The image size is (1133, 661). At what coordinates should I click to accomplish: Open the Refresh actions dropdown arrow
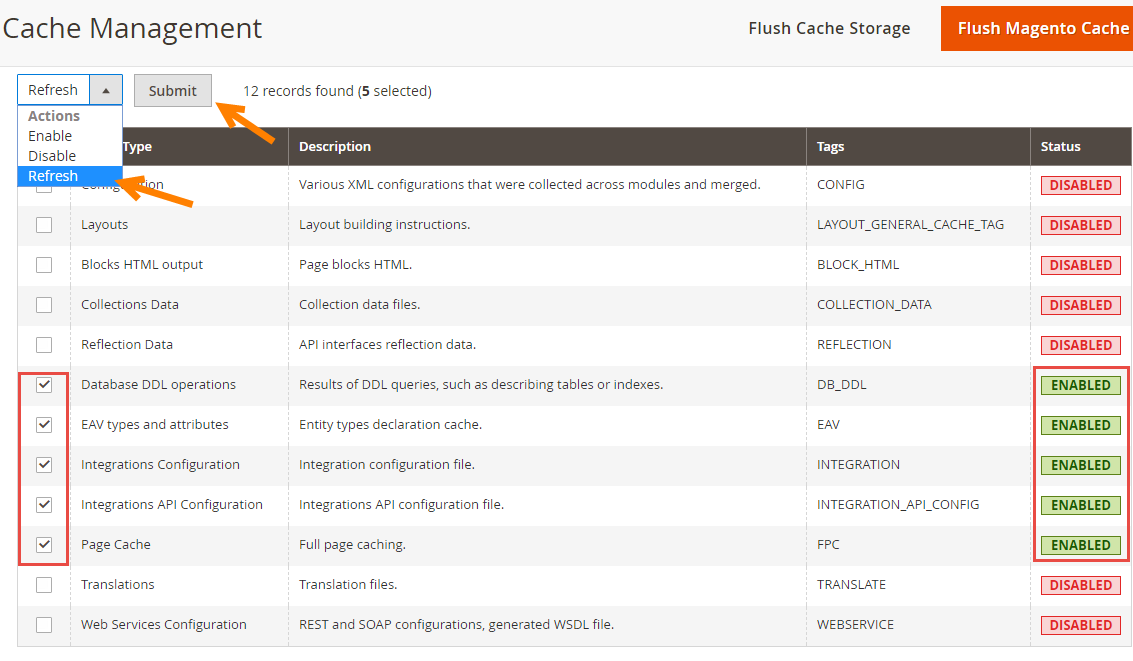point(106,90)
